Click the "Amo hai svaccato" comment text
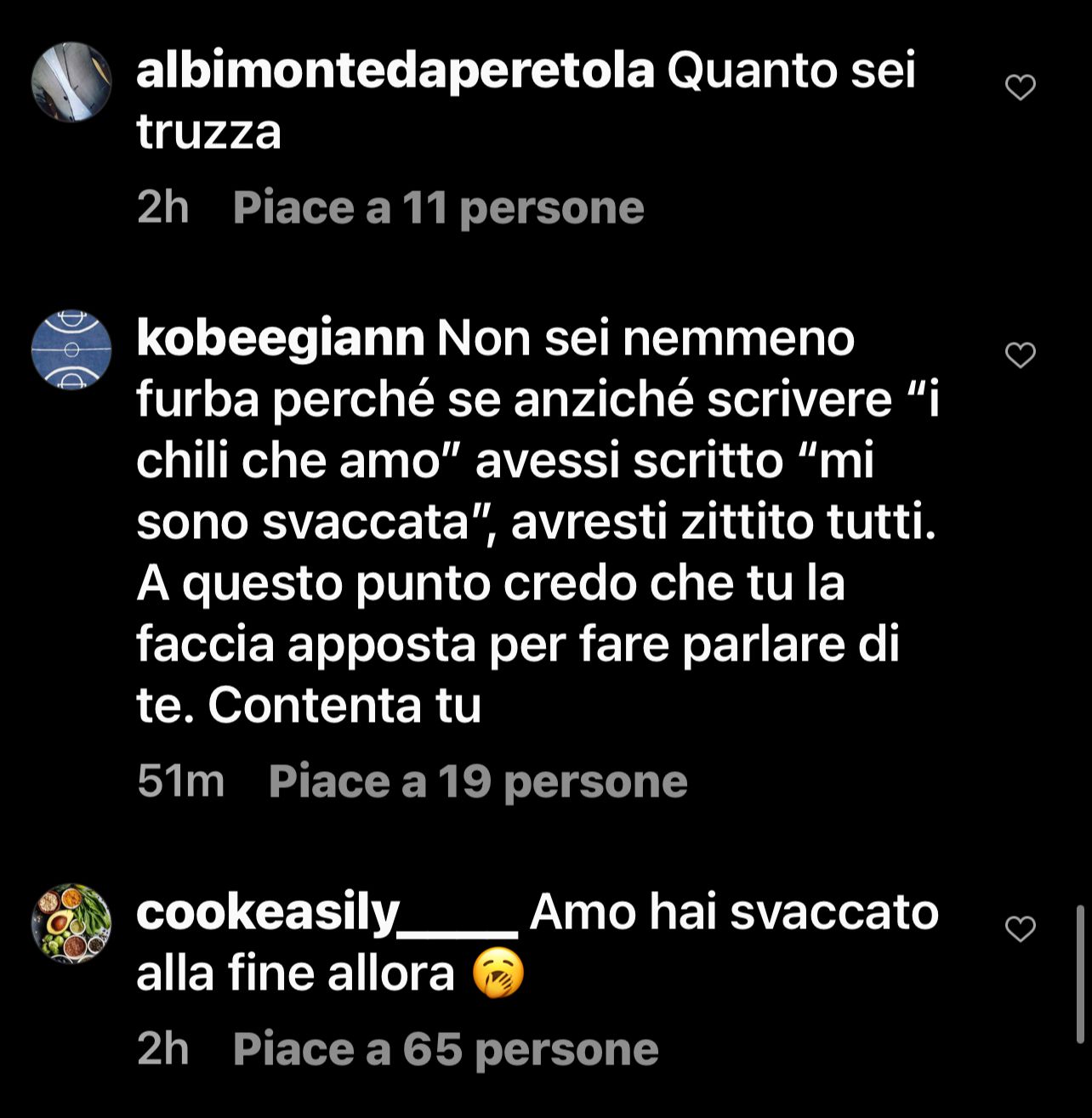Viewport: 1092px width, 1118px height. click(537, 943)
